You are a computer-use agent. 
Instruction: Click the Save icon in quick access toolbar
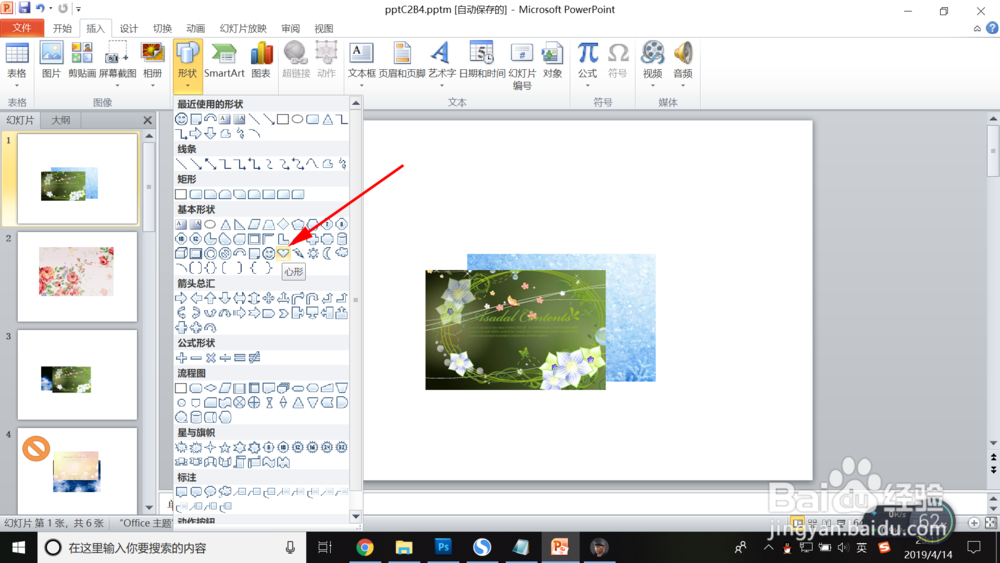tap(24, 8)
